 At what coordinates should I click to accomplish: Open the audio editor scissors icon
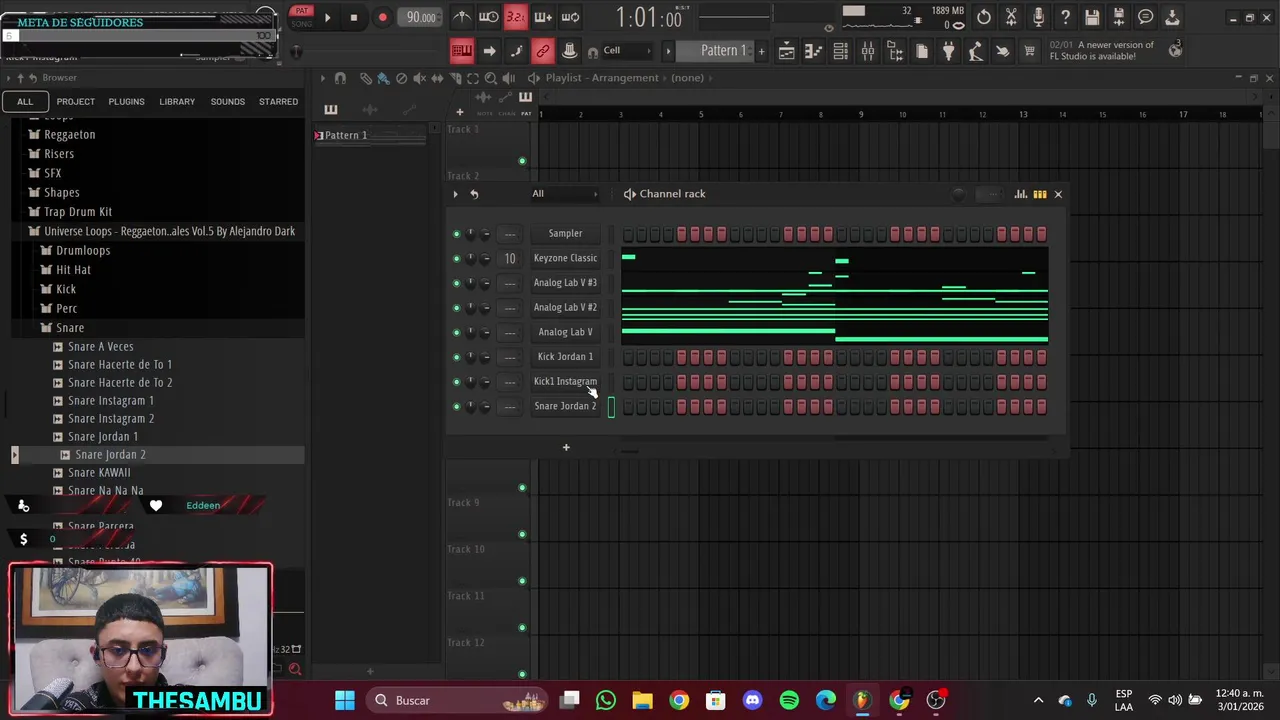1011,17
